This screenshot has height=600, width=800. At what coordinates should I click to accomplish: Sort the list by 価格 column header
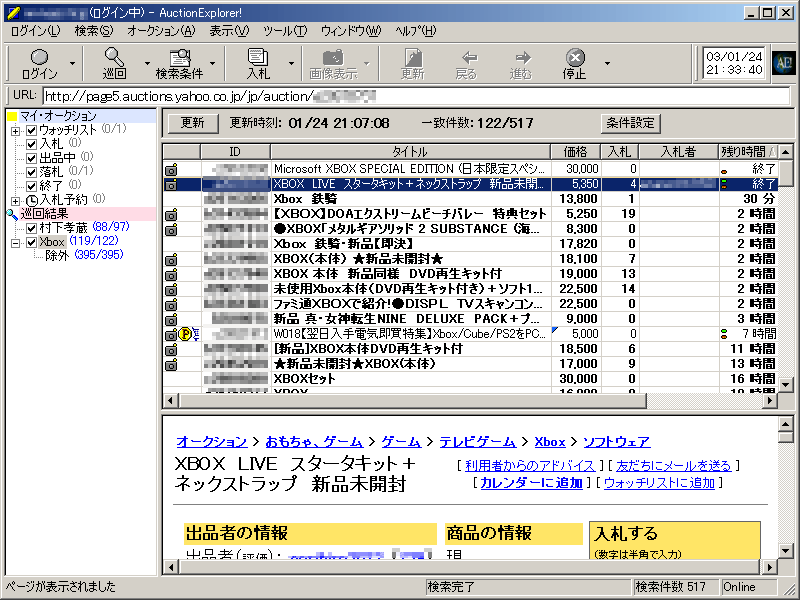tap(576, 152)
